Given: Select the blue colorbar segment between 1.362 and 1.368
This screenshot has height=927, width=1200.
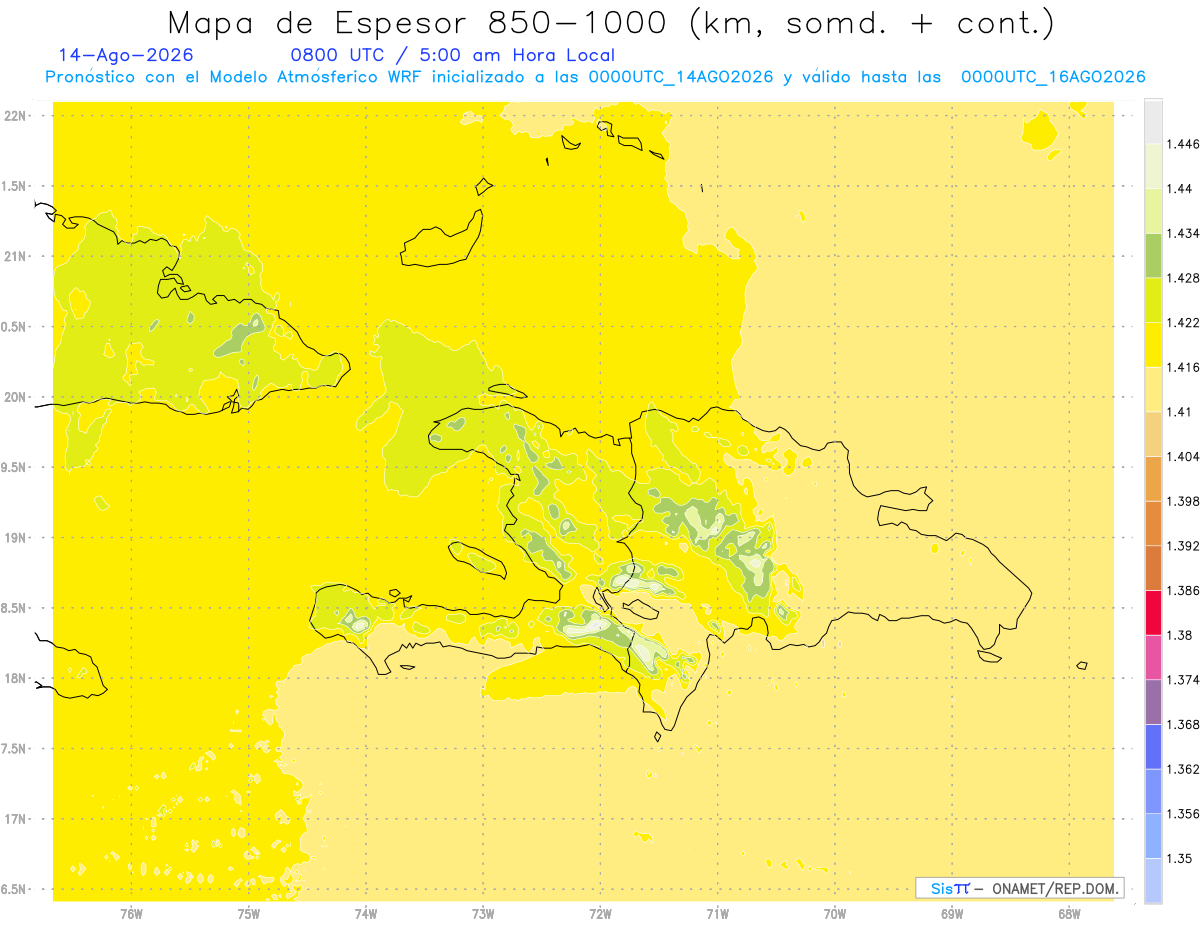Looking at the screenshot, I should (x=1153, y=746).
